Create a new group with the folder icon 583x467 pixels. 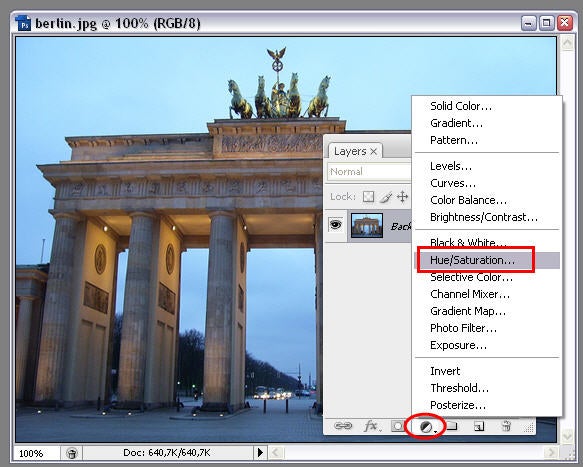coord(452,426)
